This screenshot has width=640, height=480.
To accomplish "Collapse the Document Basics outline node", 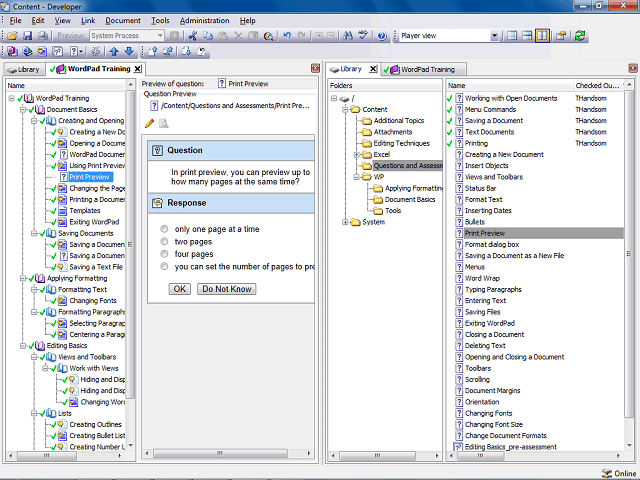I will (23, 109).
